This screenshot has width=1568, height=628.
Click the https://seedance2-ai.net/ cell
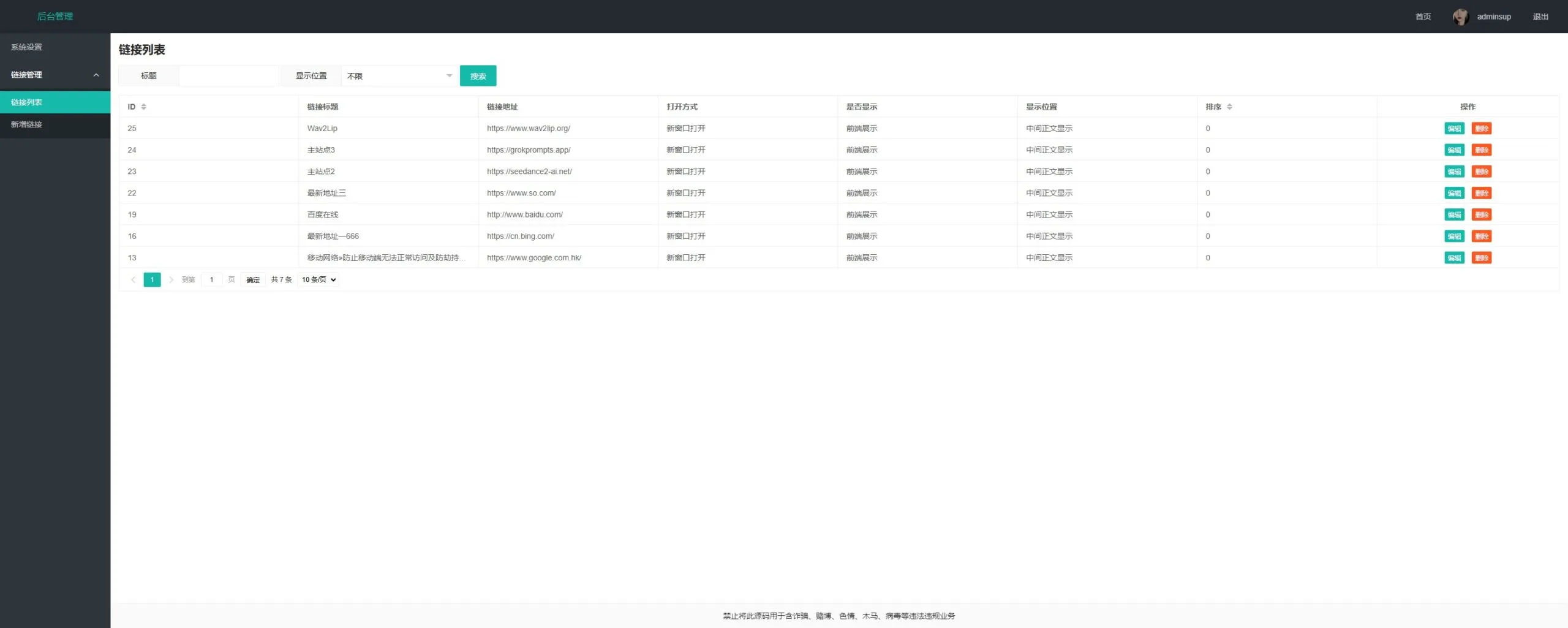[568, 171]
